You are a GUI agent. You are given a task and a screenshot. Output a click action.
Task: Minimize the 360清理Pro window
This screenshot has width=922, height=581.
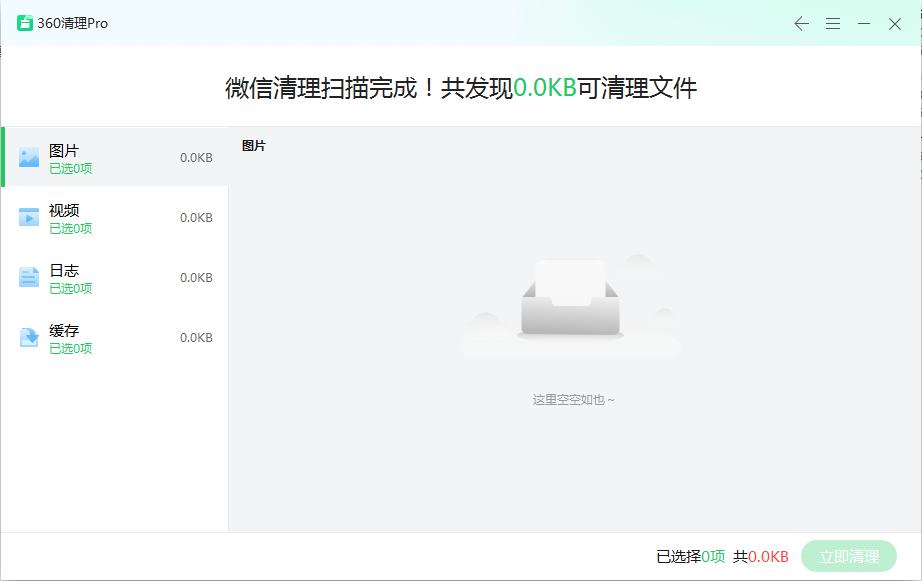click(864, 24)
